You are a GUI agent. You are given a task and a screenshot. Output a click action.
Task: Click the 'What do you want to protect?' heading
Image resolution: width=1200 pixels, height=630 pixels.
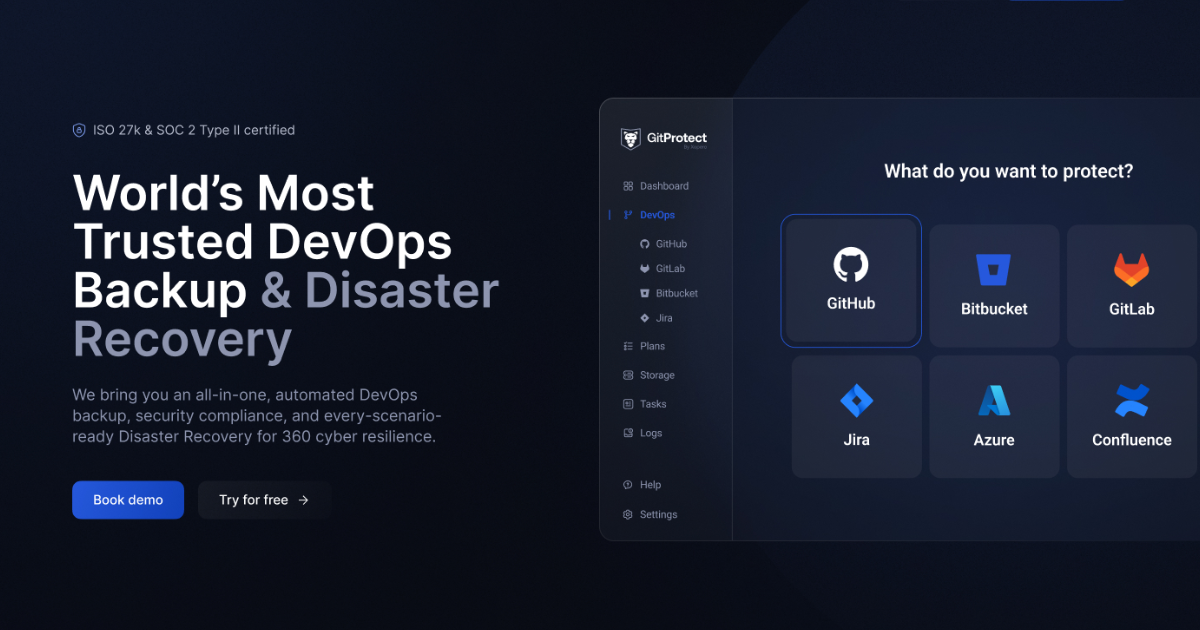point(1009,172)
